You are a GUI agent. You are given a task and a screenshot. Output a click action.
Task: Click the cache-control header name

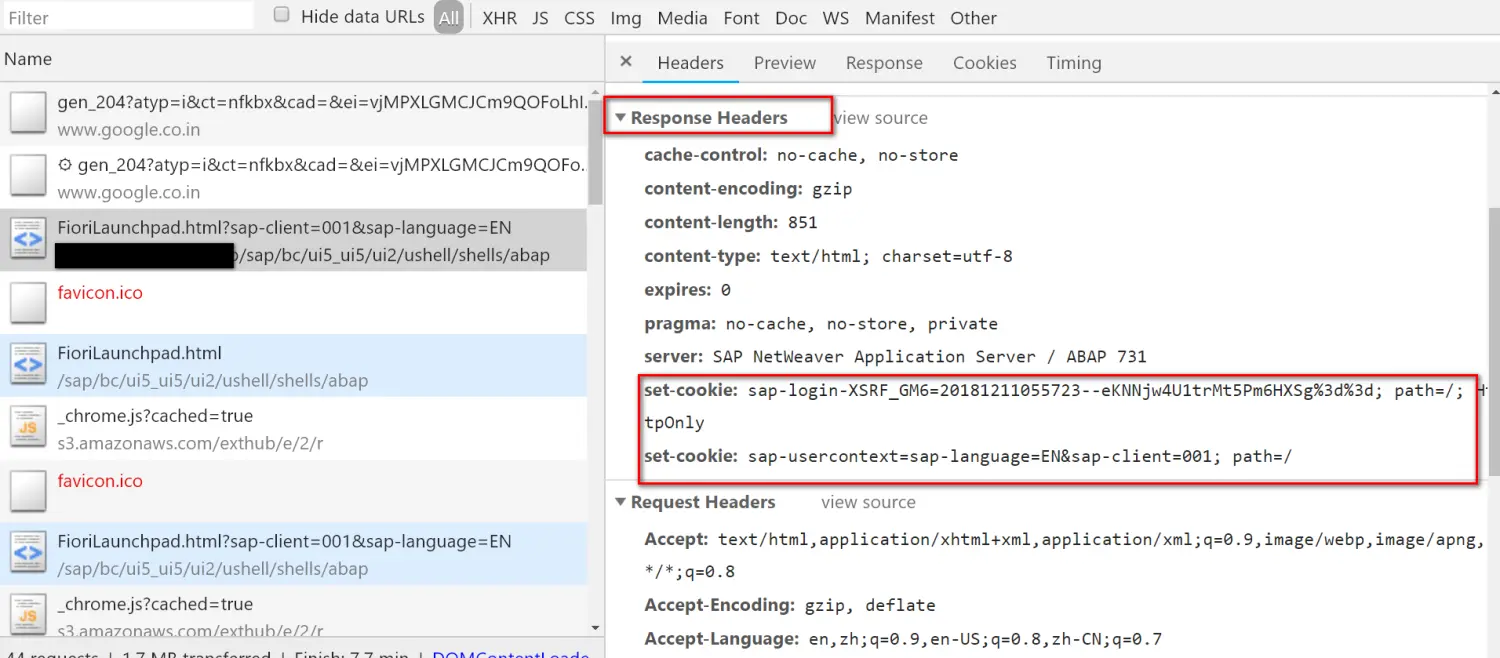[707, 155]
